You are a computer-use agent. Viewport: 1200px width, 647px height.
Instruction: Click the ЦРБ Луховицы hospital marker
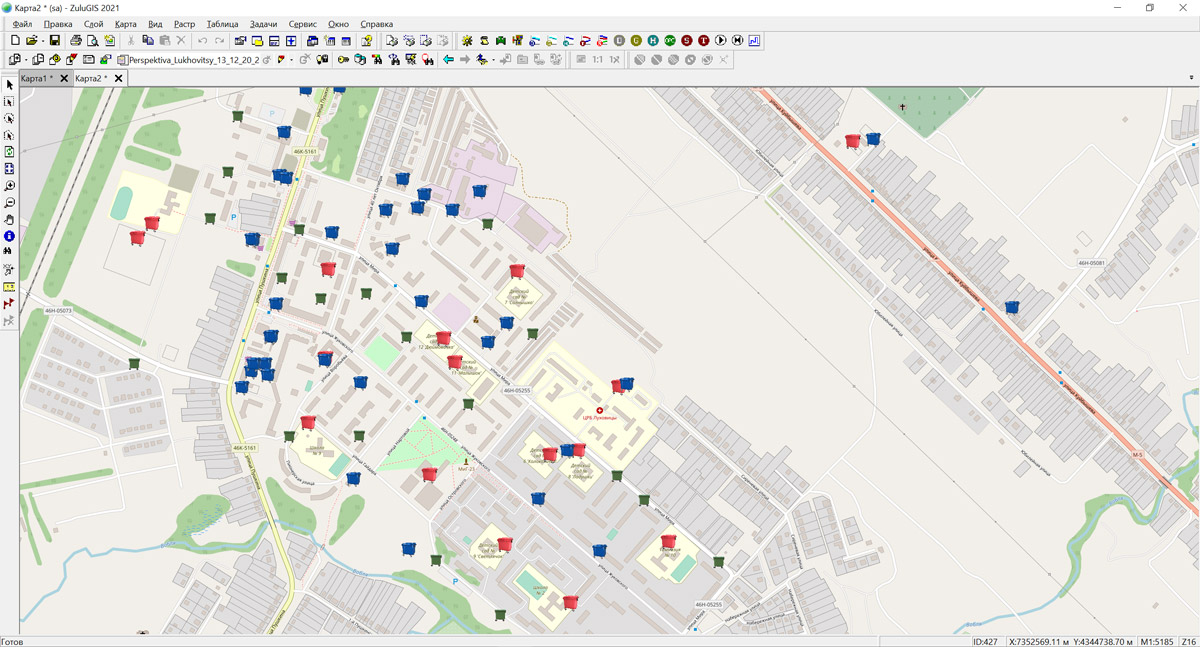click(600, 410)
